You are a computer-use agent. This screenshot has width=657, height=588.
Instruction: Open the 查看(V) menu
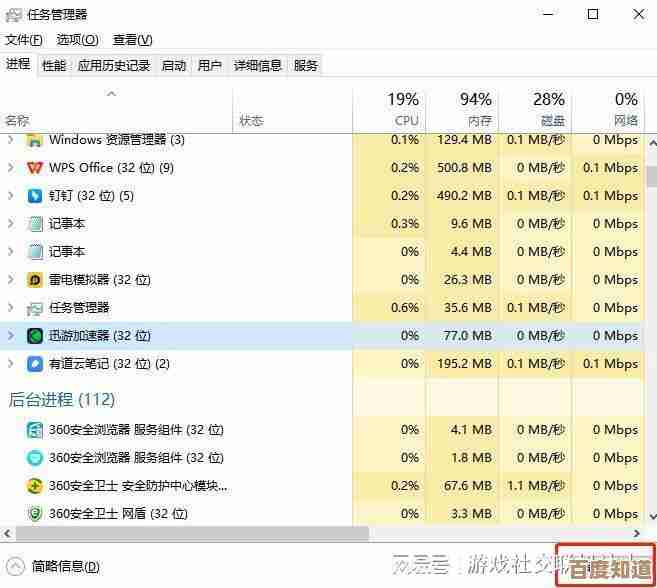pos(132,40)
